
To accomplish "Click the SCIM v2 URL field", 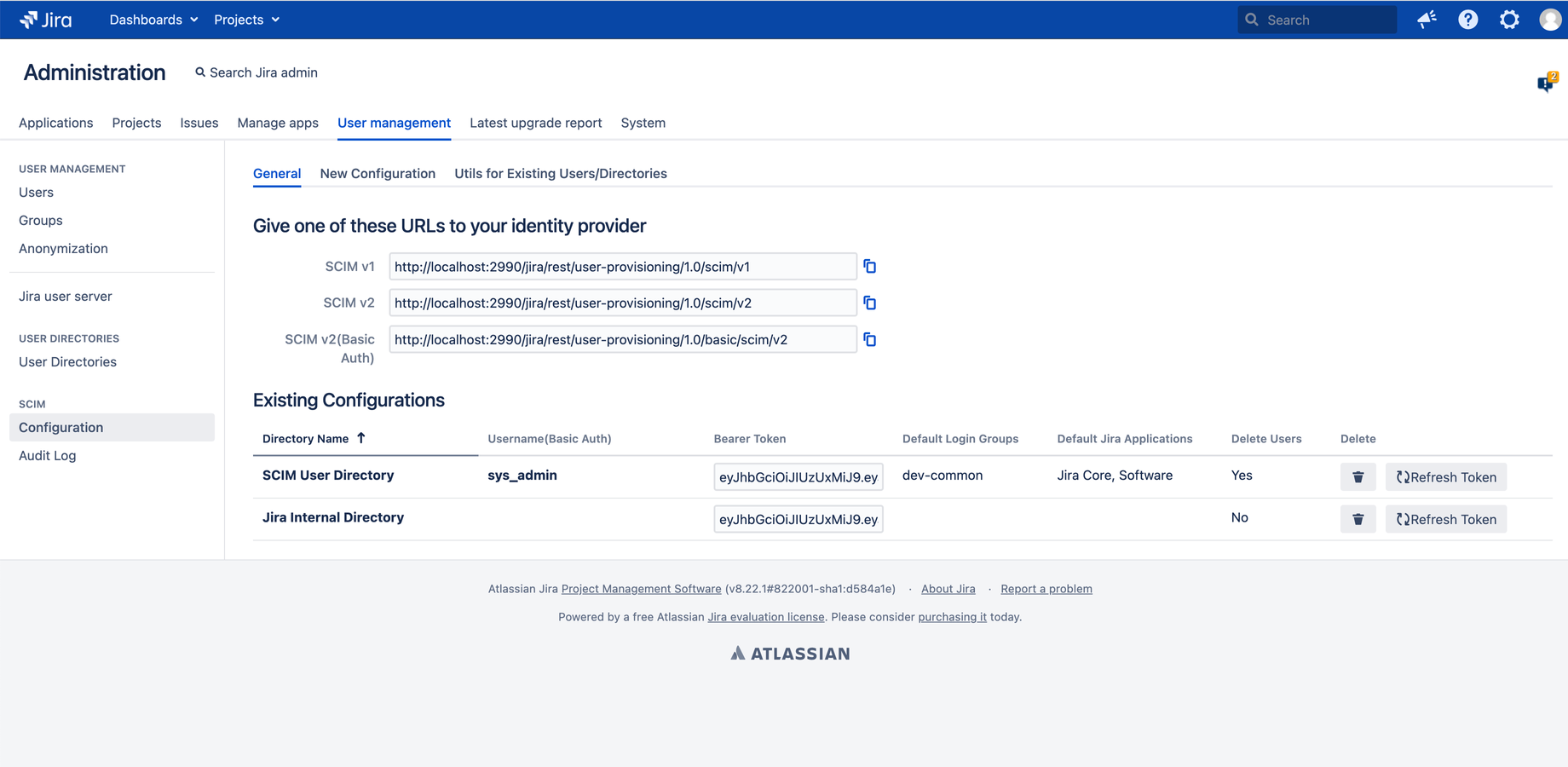I will (x=623, y=303).
